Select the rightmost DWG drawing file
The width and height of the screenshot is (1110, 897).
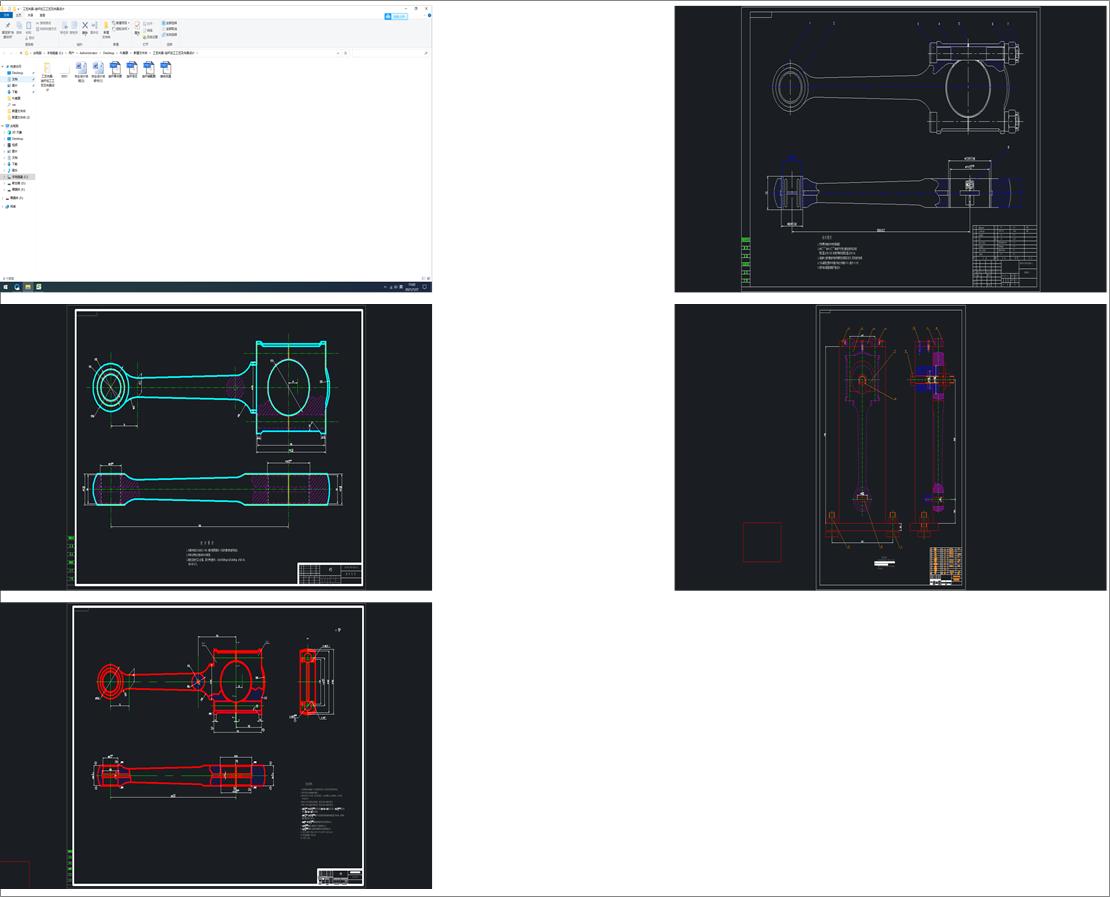[165, 69]
